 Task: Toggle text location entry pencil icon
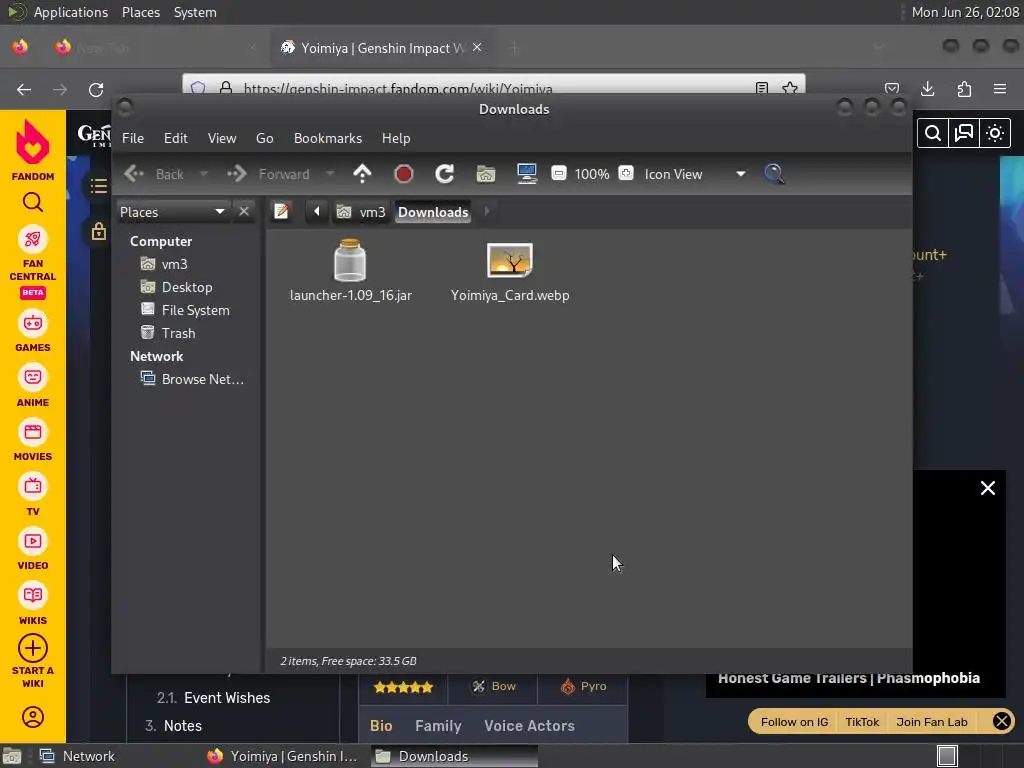[x=281, y=212]
